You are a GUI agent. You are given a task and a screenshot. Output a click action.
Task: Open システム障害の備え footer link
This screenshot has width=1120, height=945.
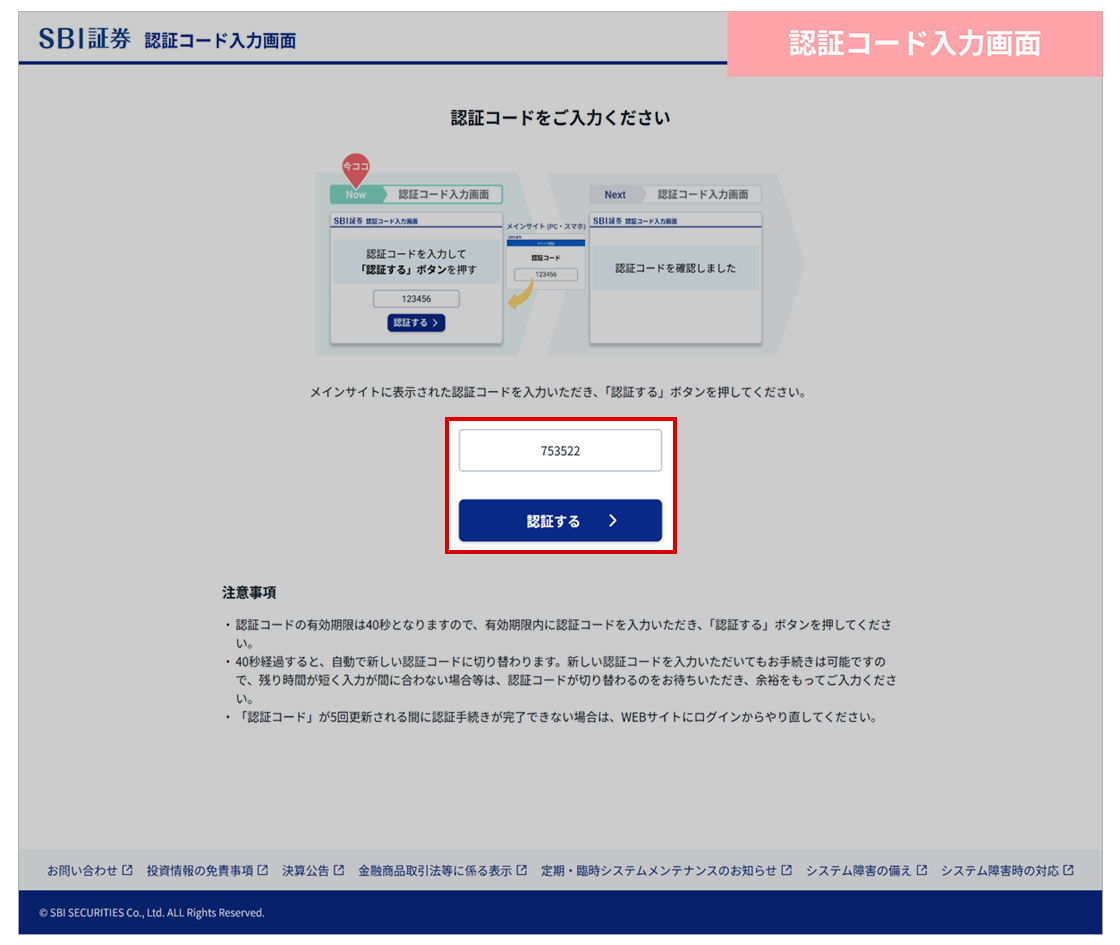[859, 871]
